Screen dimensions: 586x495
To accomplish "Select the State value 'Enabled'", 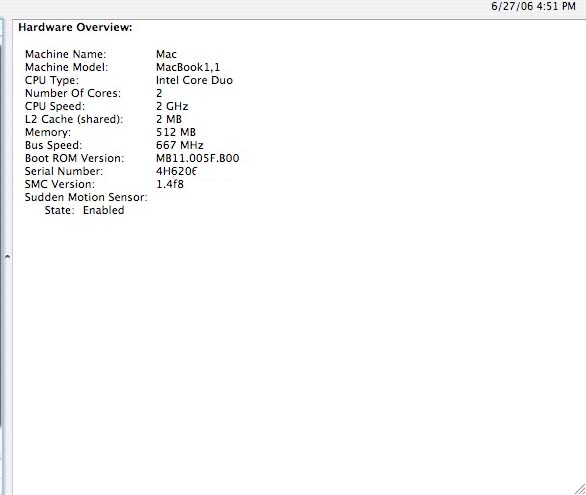I will pyautogui.click(x=104, y=210).
